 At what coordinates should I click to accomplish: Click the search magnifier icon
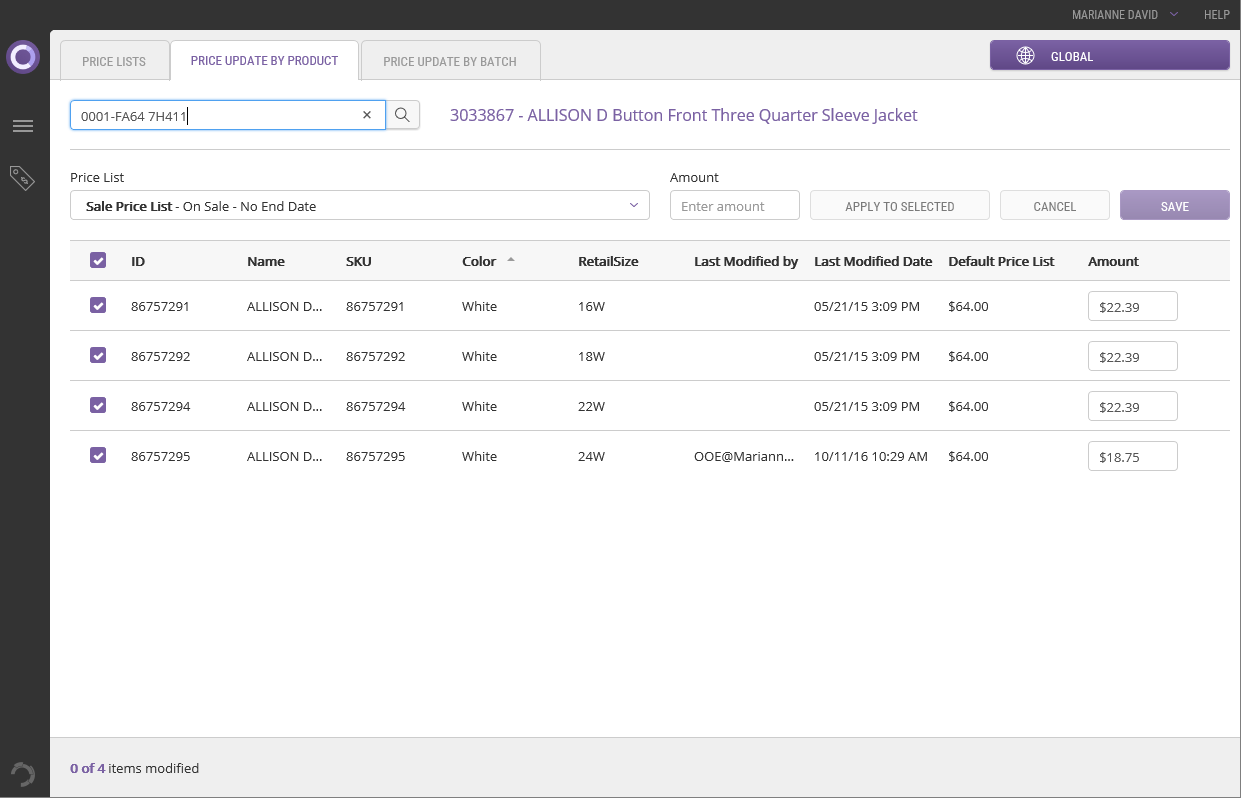click(x=402, y=115)
